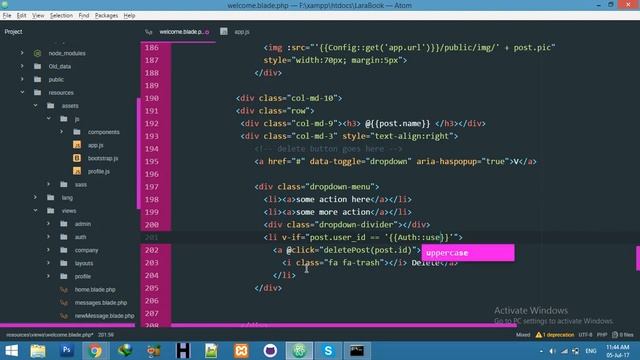
Task: Click the line number 195 in gutter
Action: 151,161
